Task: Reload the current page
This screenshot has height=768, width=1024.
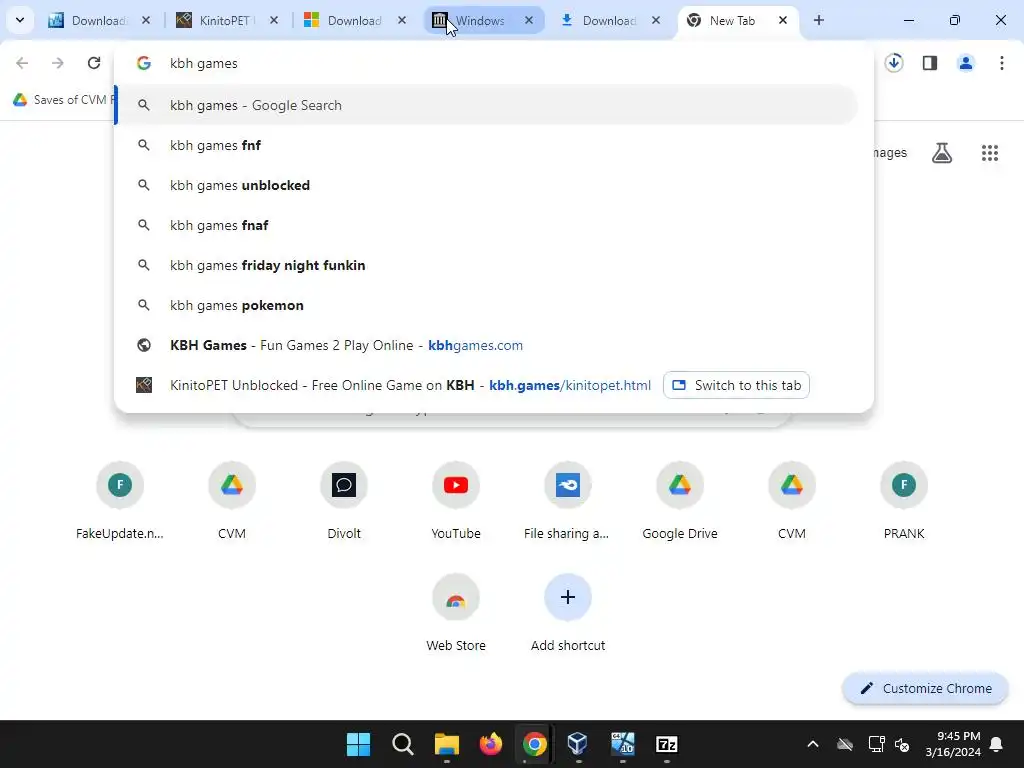Action: (94, 63)
